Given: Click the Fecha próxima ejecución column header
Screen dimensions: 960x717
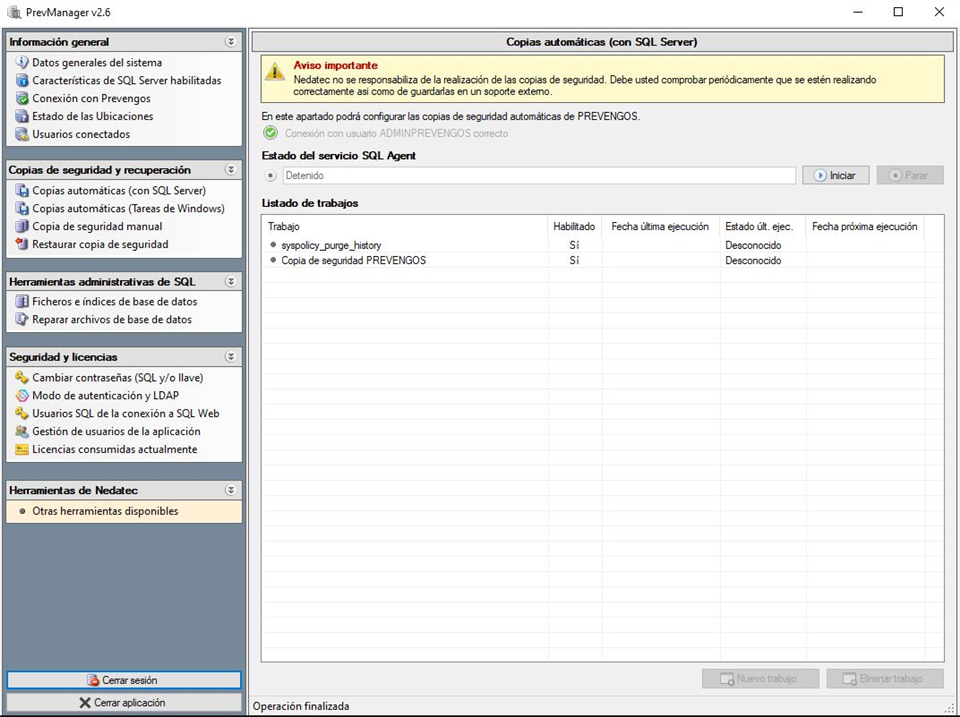Looking at the screenshot, I should 864,227.
